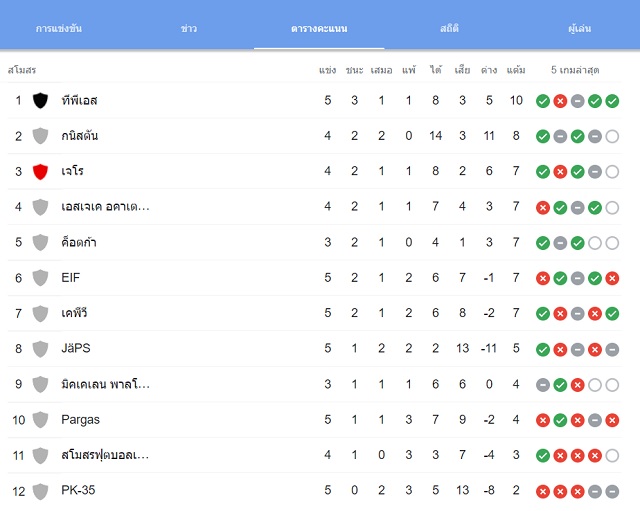Image resolution: width=640 pixels, height=511 pixels.
Task: Click the แต้ม column header
Action: point(516,70)
